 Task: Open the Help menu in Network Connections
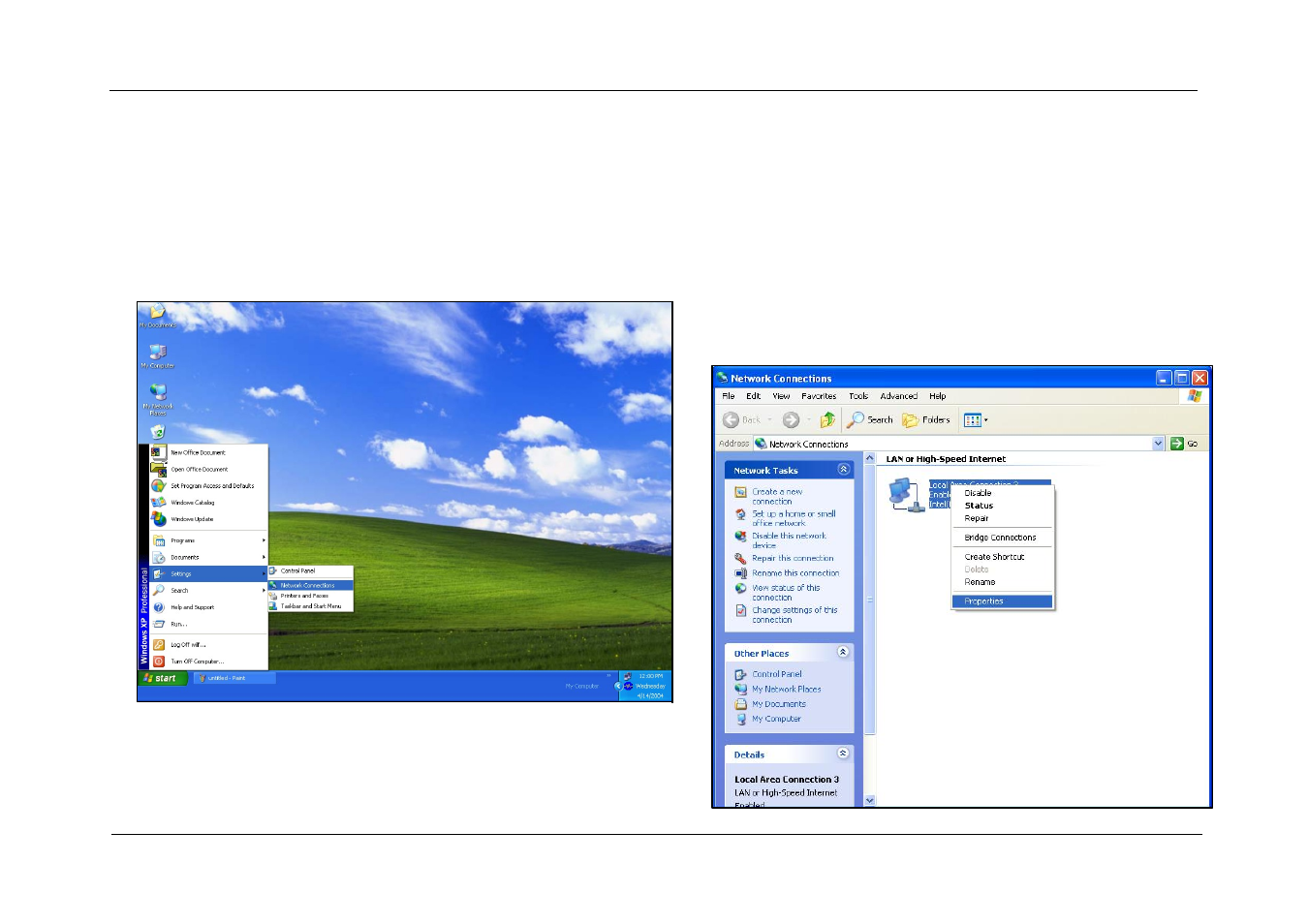(938, 396)
